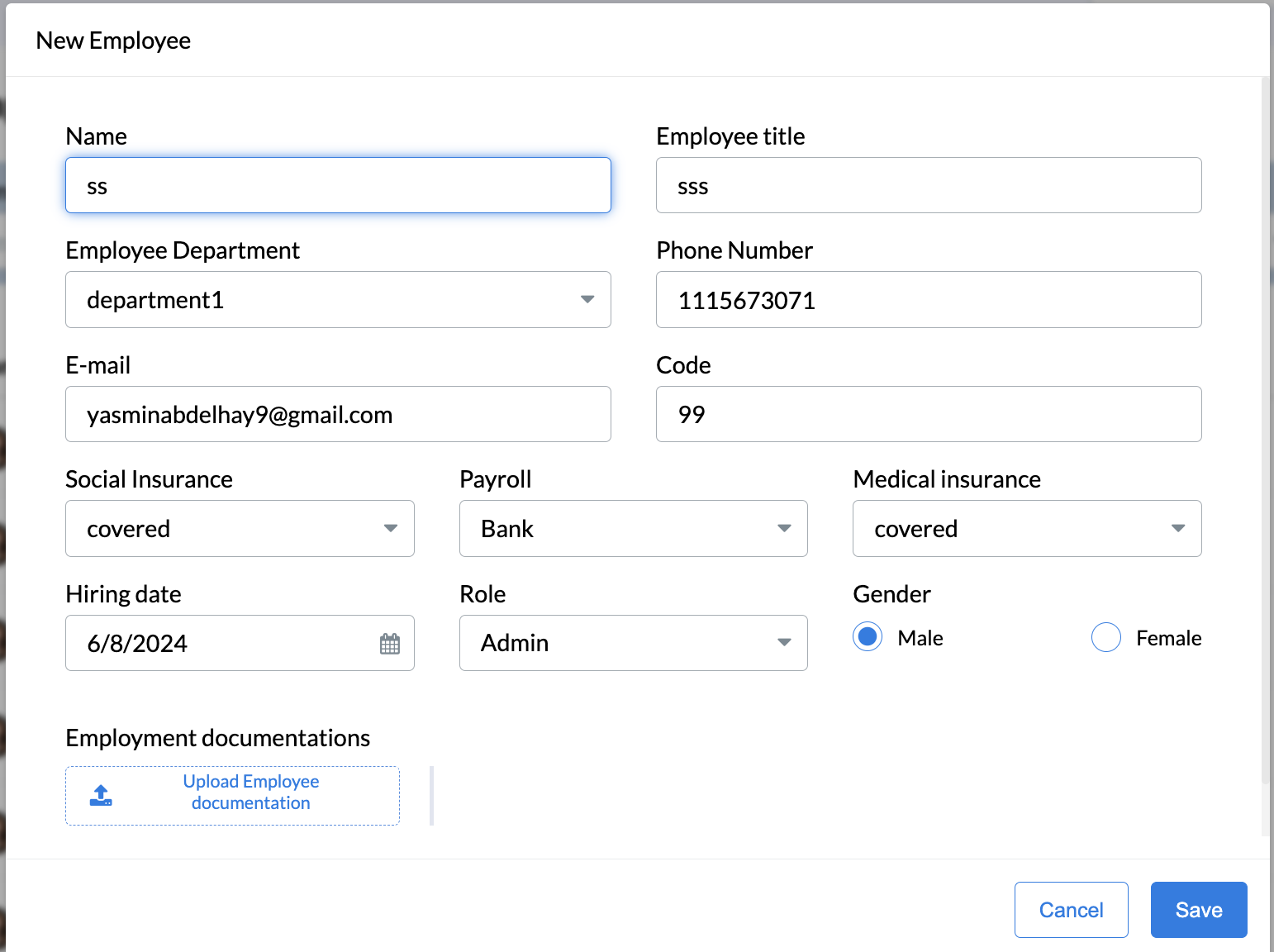
Task: Click the Female radio label text
Action: pyautogui.click(x=1168, y=638)
